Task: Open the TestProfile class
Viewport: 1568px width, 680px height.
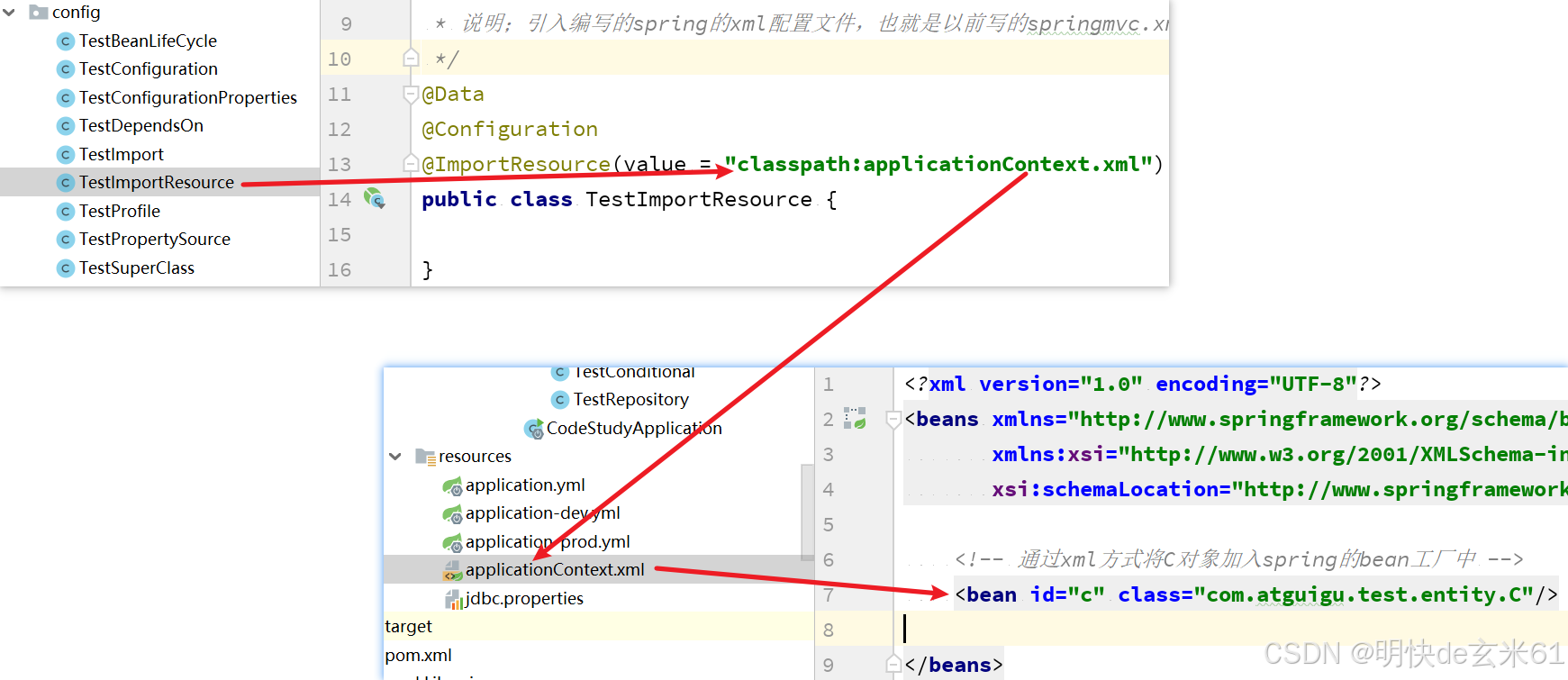Action: [120, 211]
